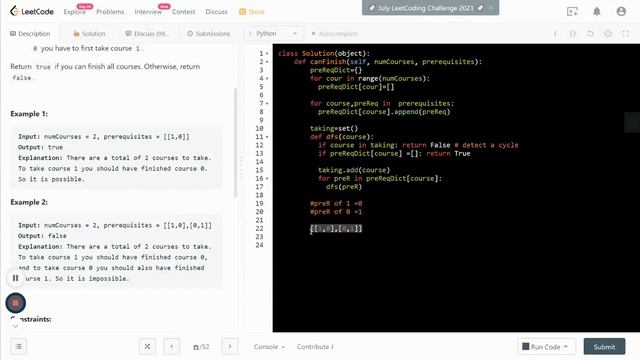The image size is (640, 360).
Task: Click the curly braces format icon
Action: pos(573,33)
